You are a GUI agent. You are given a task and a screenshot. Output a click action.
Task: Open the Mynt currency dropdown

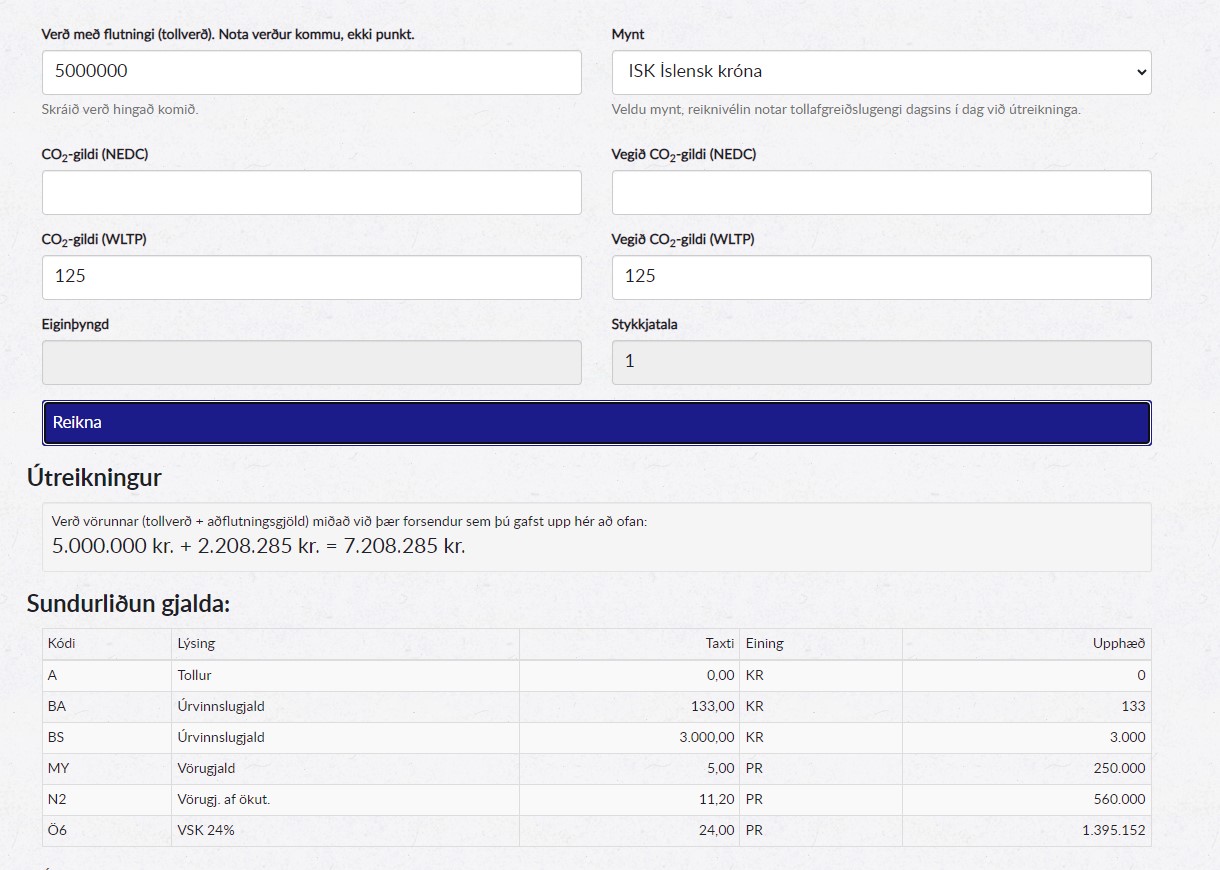pos(881,72)
